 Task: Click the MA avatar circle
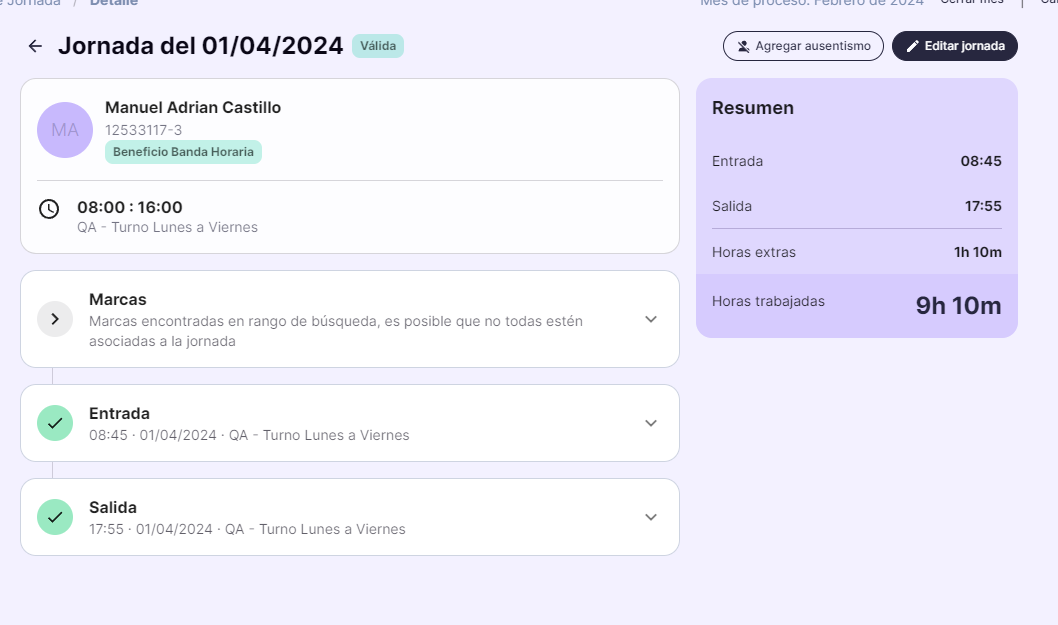65,130
